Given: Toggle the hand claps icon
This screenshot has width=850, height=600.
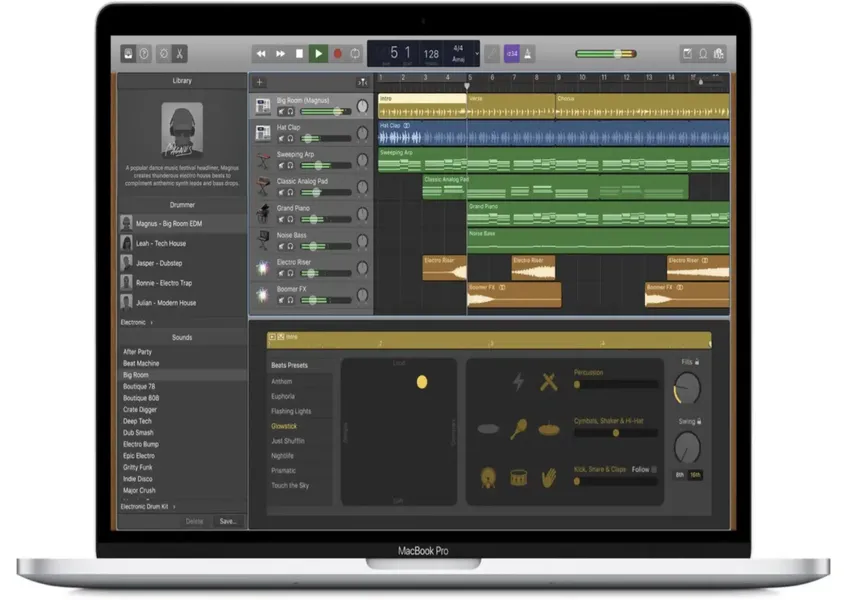Looking at the screenshot, I should pyautogui.click(x=549, y=478).
